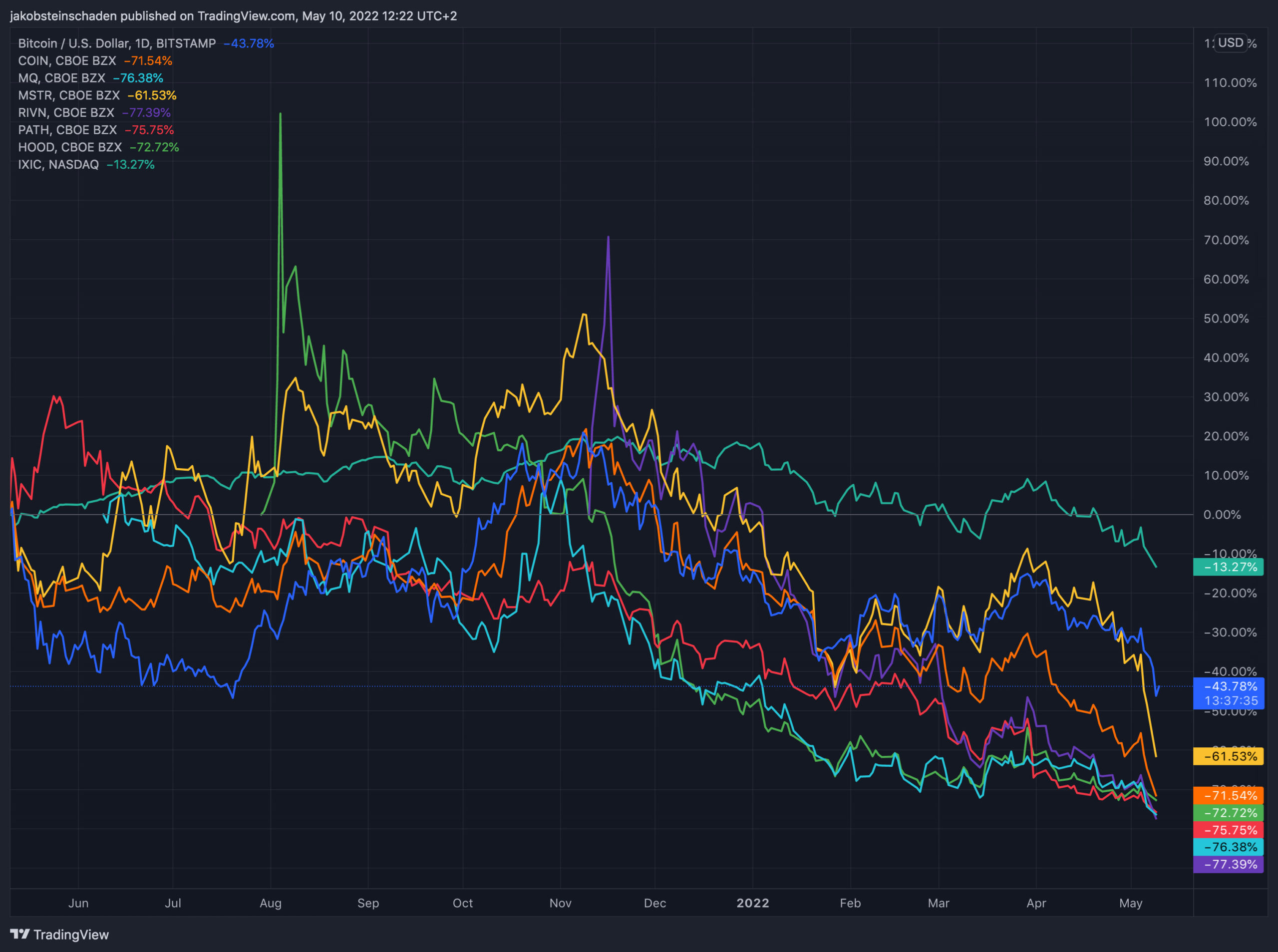Select the MSTR, CBOE BZX legend entry
1278x952 pixels.
pyautogui.click(x=97, y=95)
